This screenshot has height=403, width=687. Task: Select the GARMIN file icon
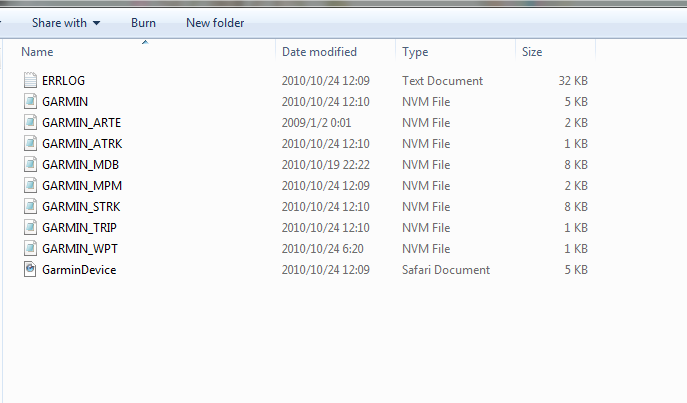coord(29,101)
